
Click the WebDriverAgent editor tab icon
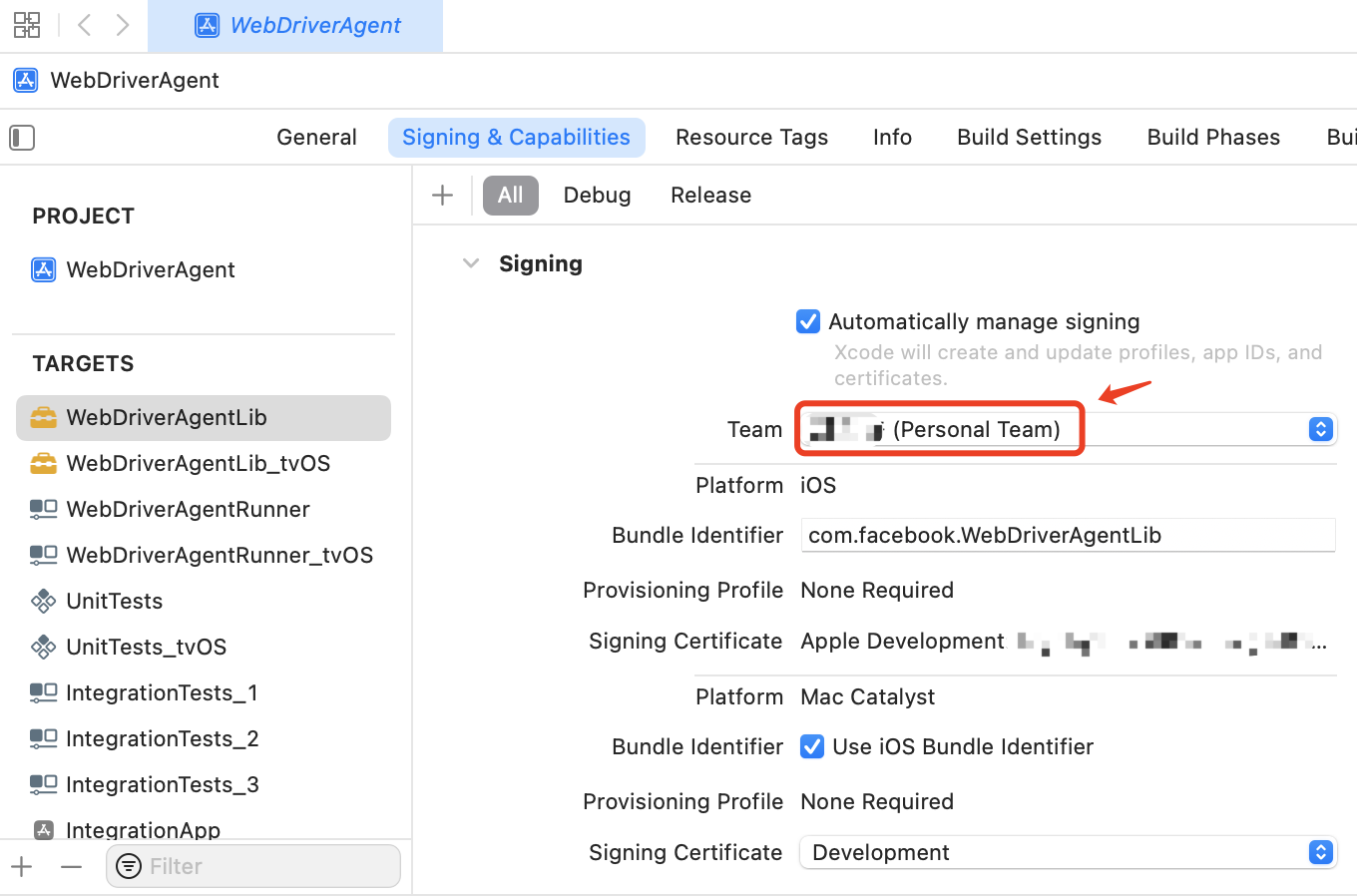pyautogui.click(x=208, y=25)
